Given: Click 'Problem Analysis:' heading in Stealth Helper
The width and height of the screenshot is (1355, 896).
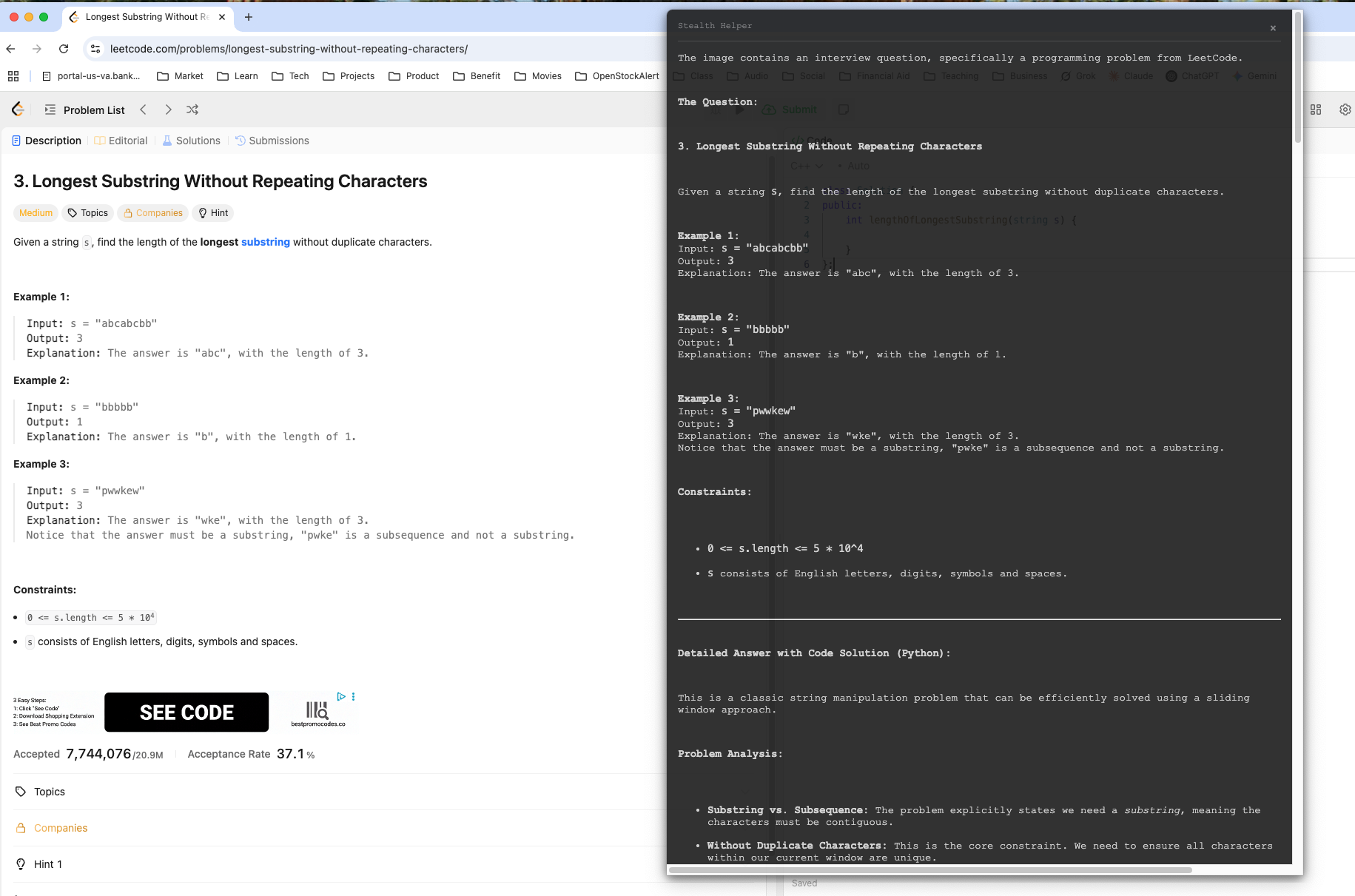Looking at the screenshot, I should click(730, 754).
